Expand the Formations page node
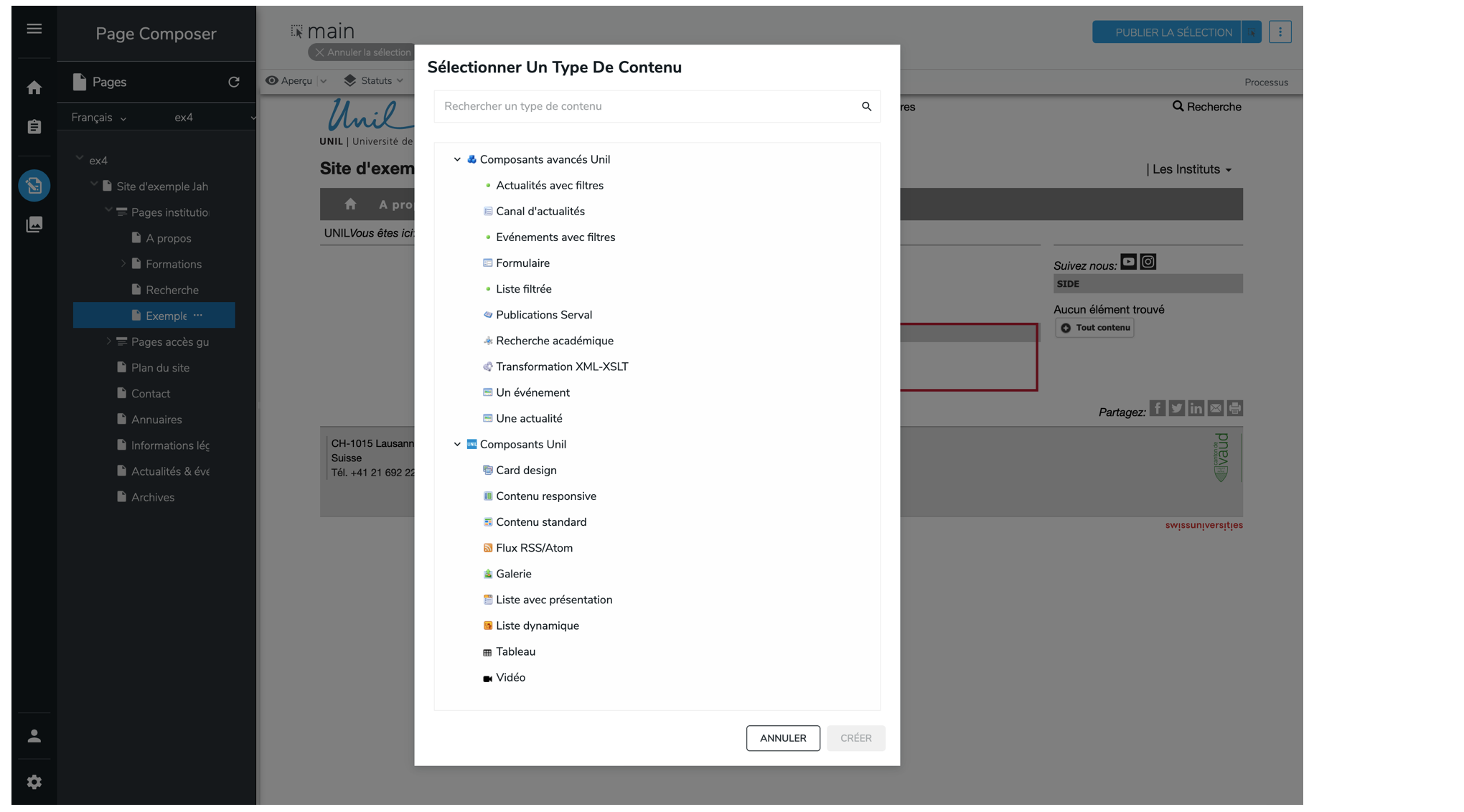 (x=123, y=264)
